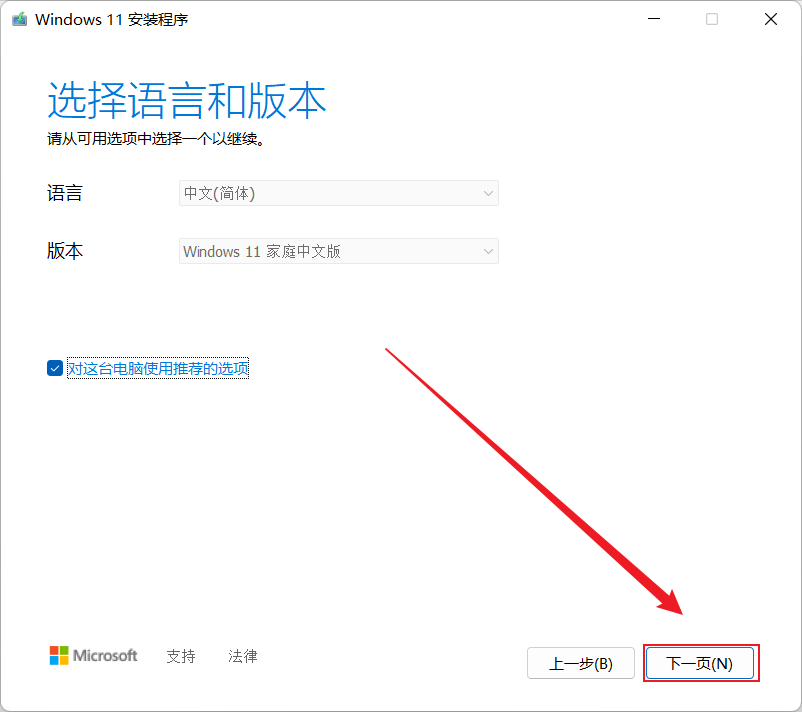
Task: Click the 对这台电脑使用推荐的选项 label text
Action: click(158, 368)
